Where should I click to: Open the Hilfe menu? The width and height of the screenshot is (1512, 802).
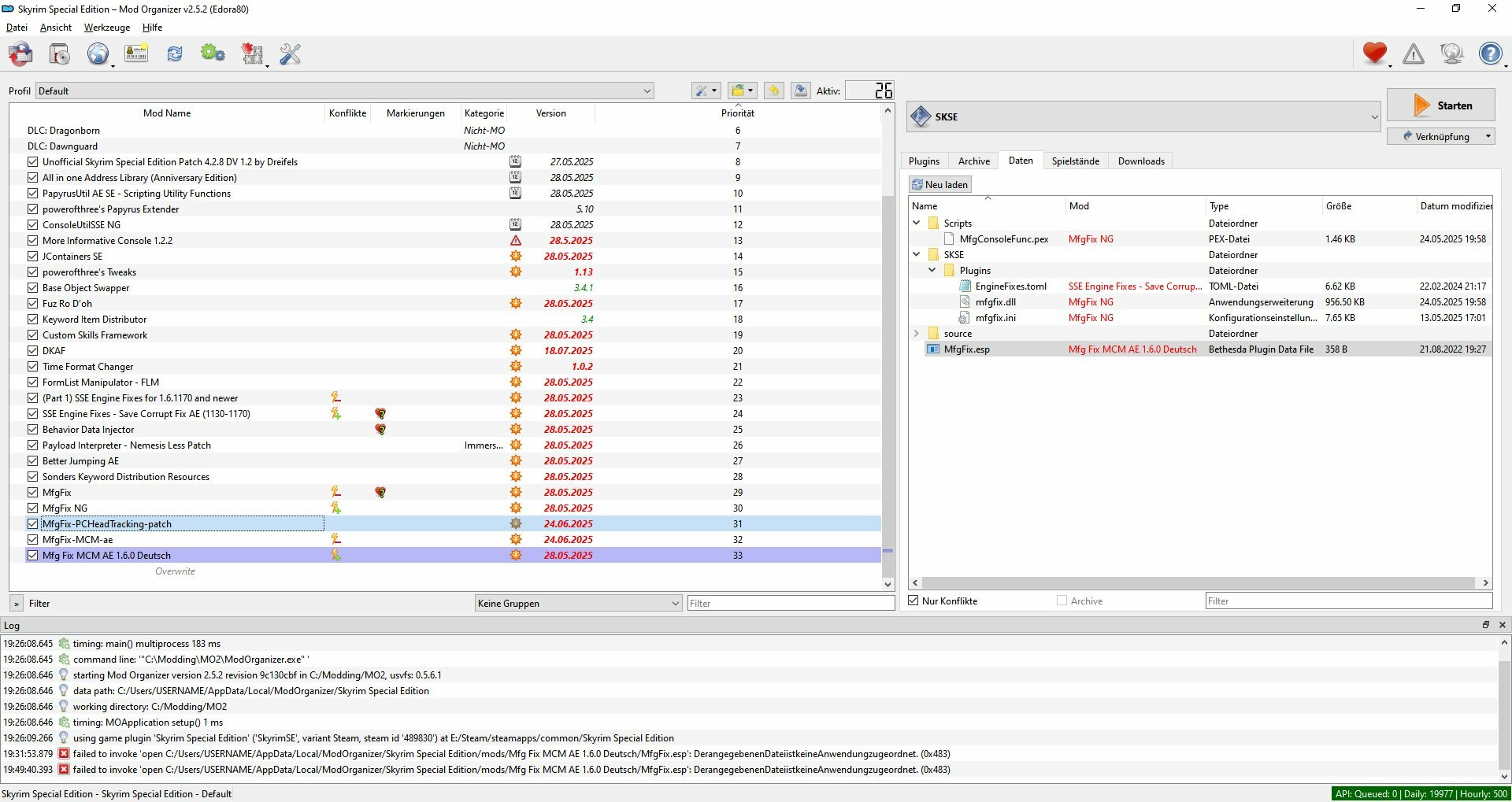click(152, 28)
